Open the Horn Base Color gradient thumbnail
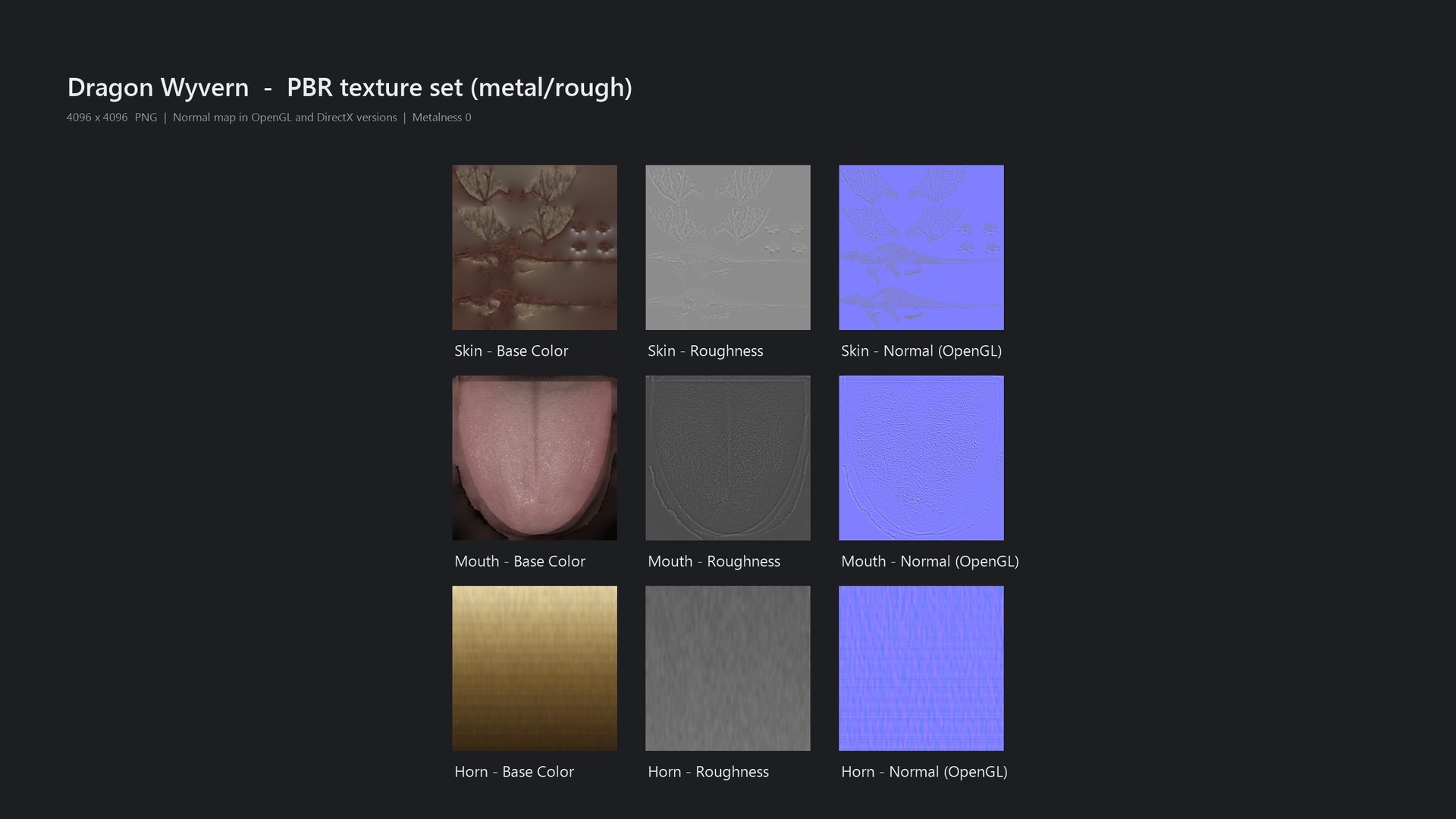The width and height of the screenshot is (1456, 819). (535, 668)
